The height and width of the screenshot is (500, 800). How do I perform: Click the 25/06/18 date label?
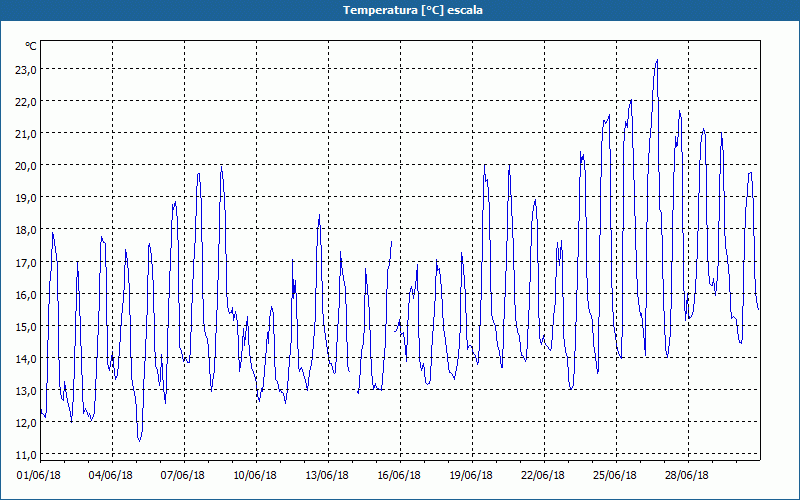coord(615,476)
